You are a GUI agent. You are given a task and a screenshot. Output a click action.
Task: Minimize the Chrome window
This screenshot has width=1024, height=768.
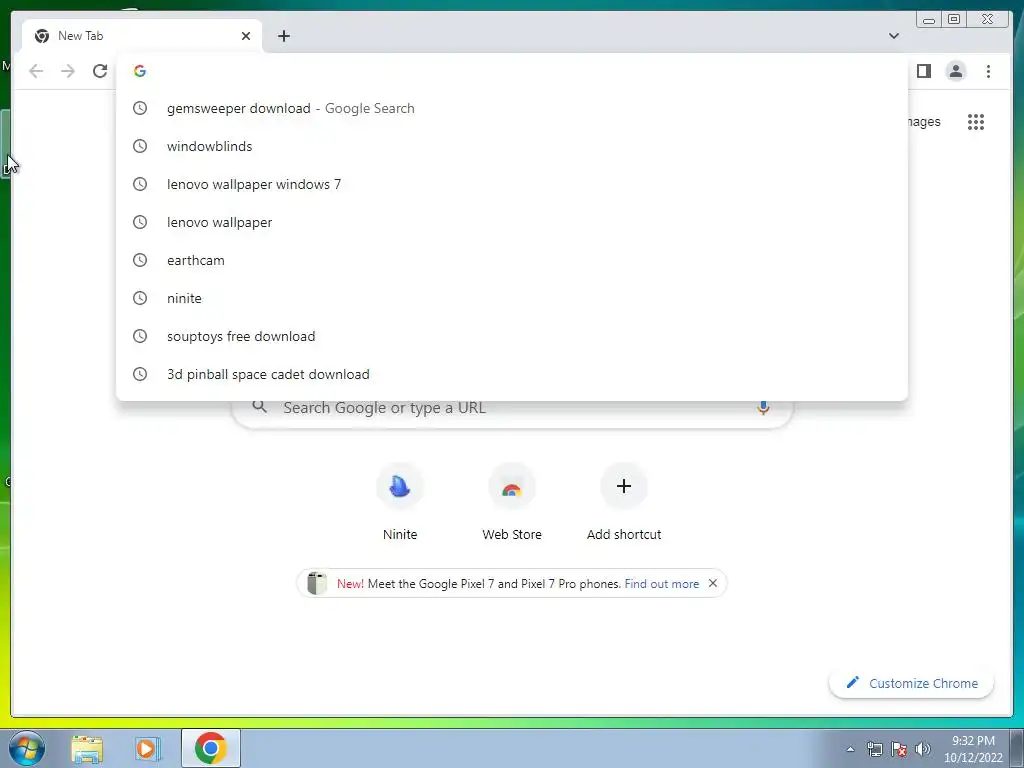[x=929, y=20]
